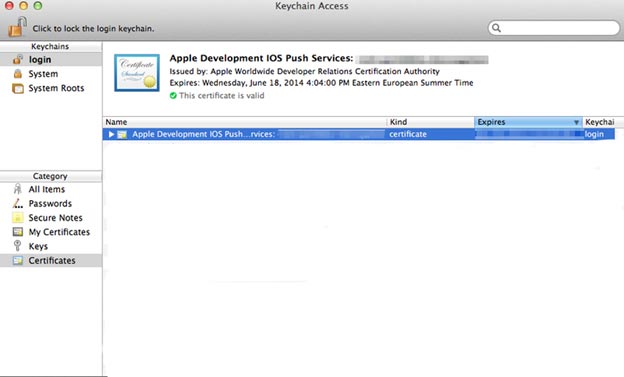The height and width of the screenshot is (377, 624).
Task: Click the green valid checkmark icon
Action: tap(173, 96)
